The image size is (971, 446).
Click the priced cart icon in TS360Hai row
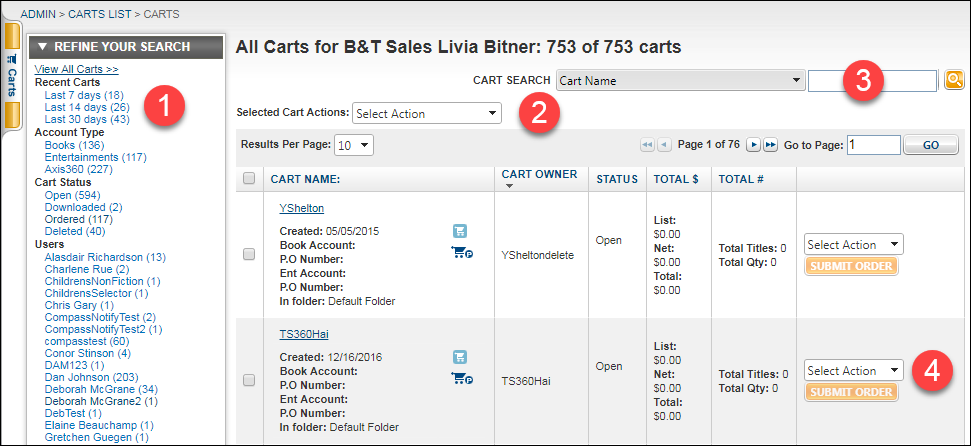461,378
